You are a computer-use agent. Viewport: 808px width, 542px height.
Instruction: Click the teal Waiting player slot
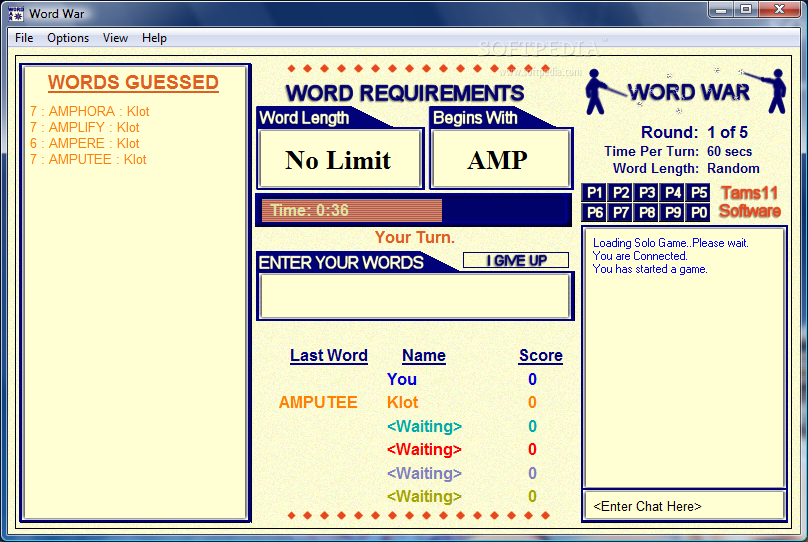pyautogui.click(x=424, y=426)
